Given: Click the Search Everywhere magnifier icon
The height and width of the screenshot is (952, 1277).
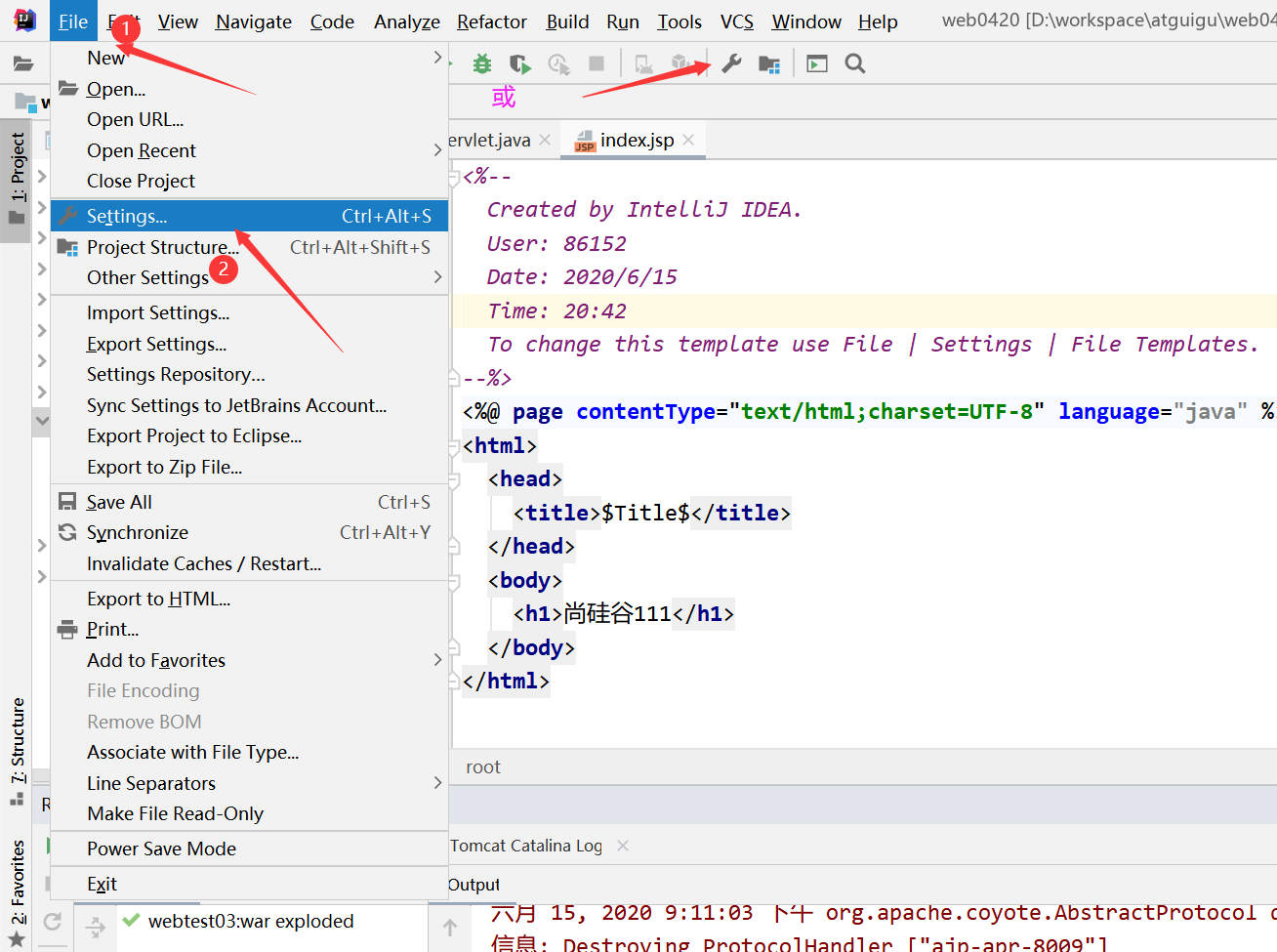Looking at the screenshot, I should pos(855,63).
